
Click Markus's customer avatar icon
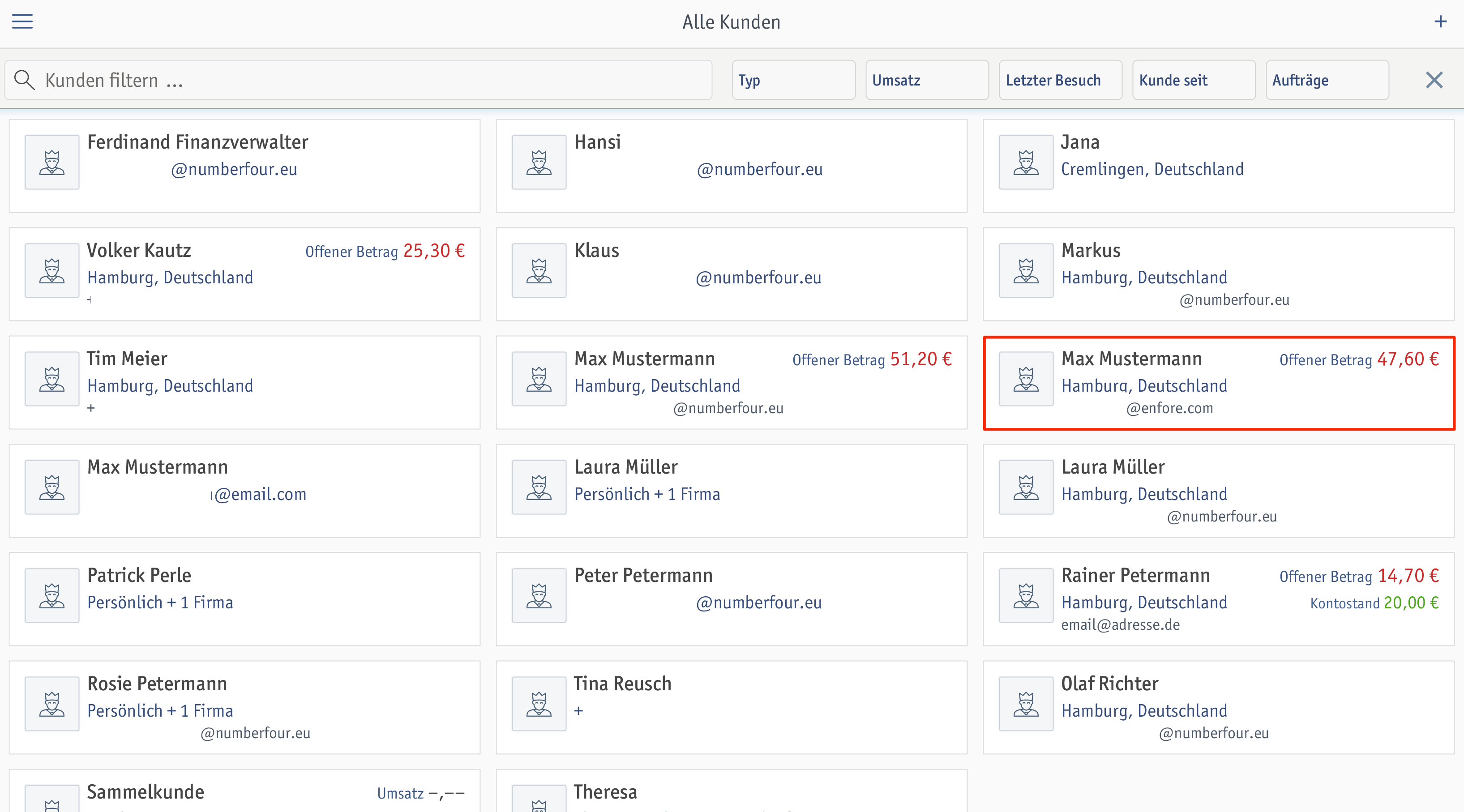pyautogui.click(x=1026, y=270)
